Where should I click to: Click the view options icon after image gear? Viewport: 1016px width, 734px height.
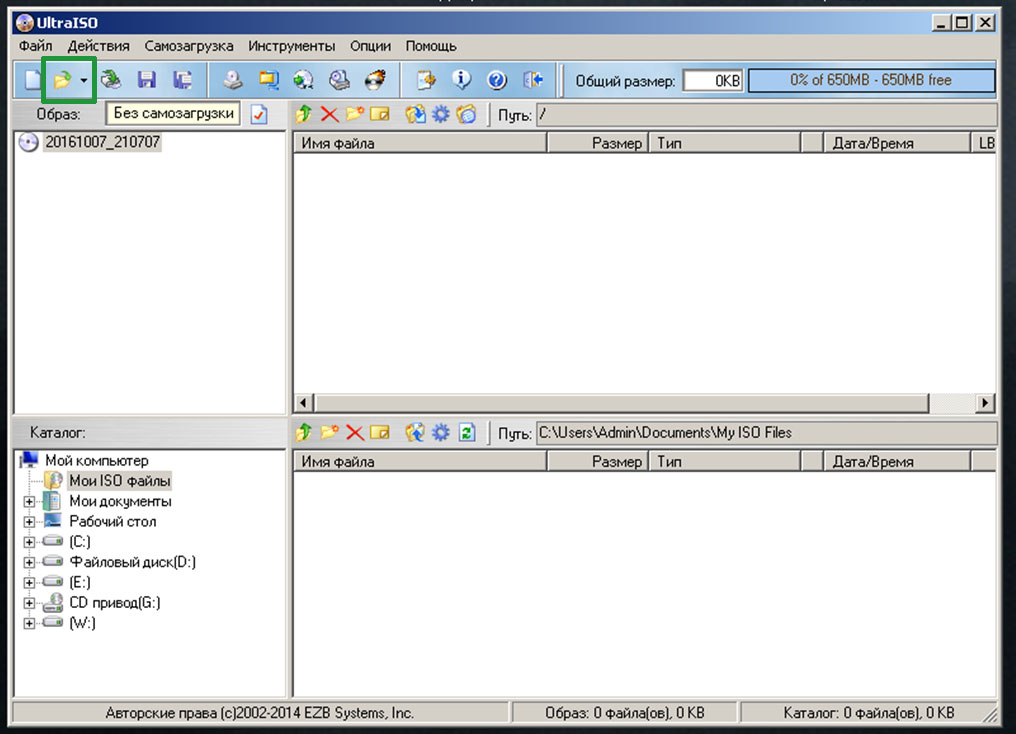[467, 115]
